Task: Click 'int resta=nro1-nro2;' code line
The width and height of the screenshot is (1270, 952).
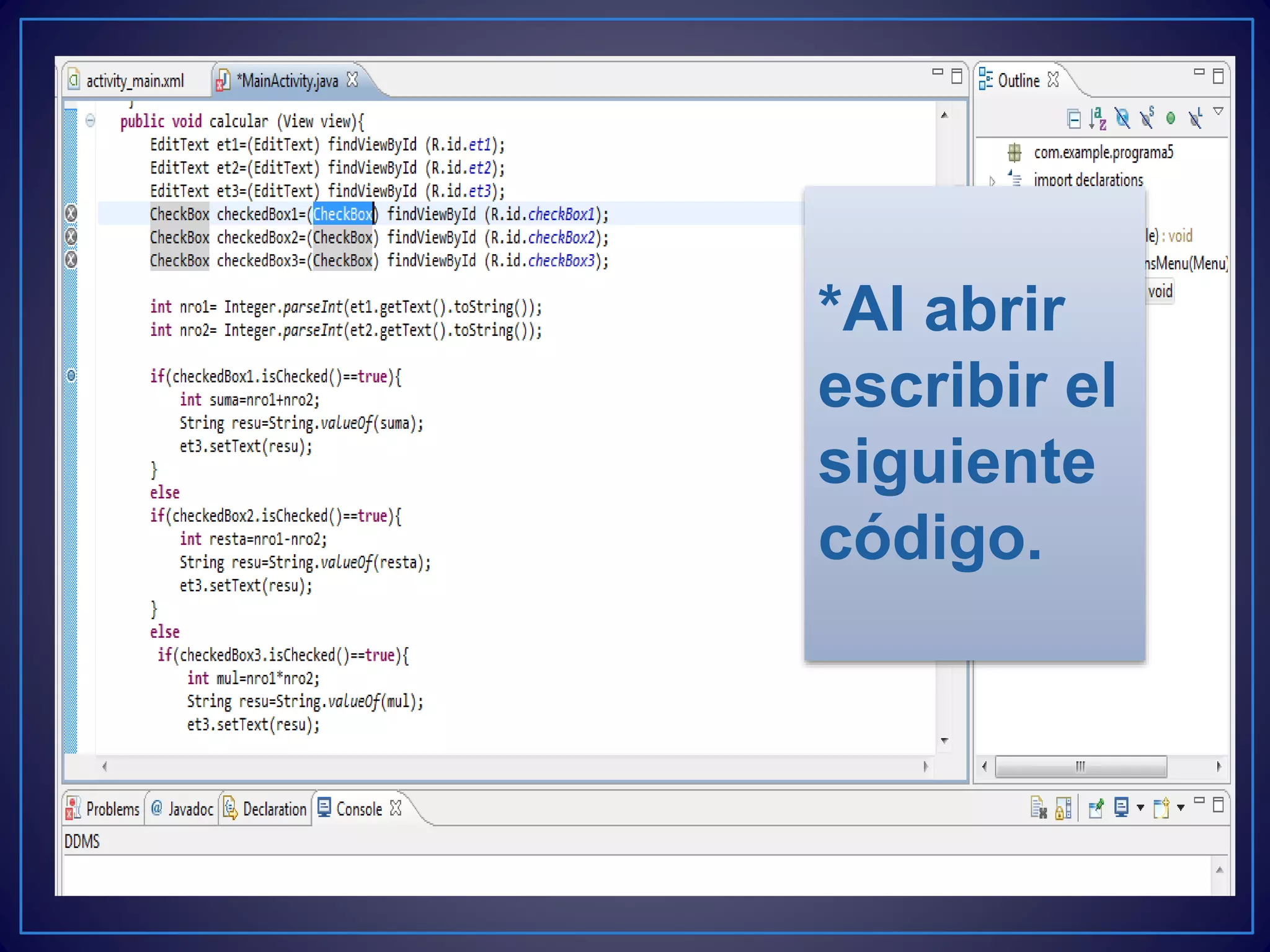Action: pyautogui.click(x=254, y=539)
